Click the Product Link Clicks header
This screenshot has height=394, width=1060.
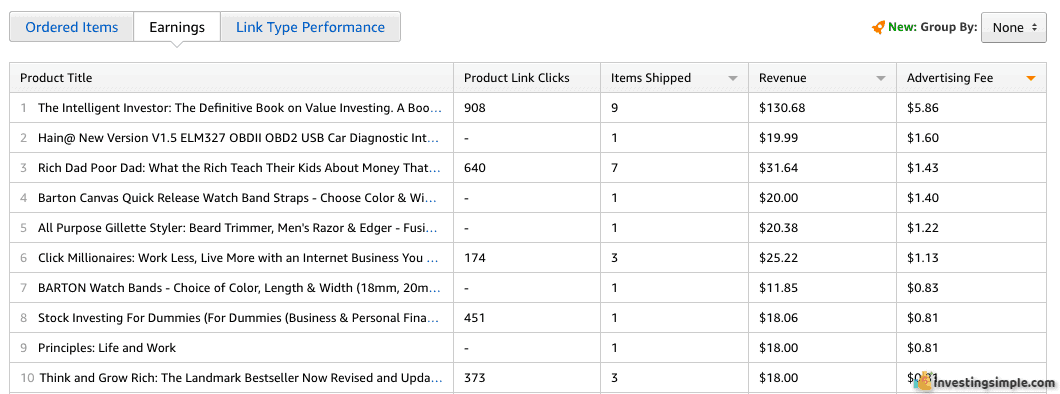pos(516,78)
